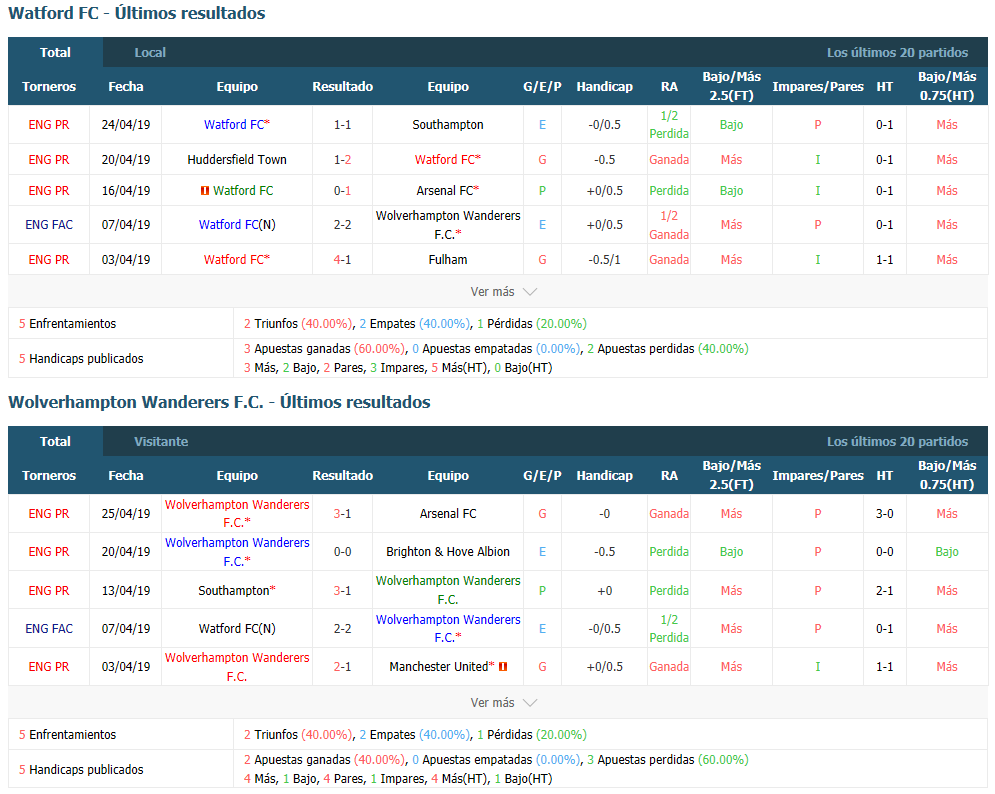This screenshot has width=995, height=794.
Task: Click the Fecha column header in Wolverhampton table
Action: pos(126,475)
